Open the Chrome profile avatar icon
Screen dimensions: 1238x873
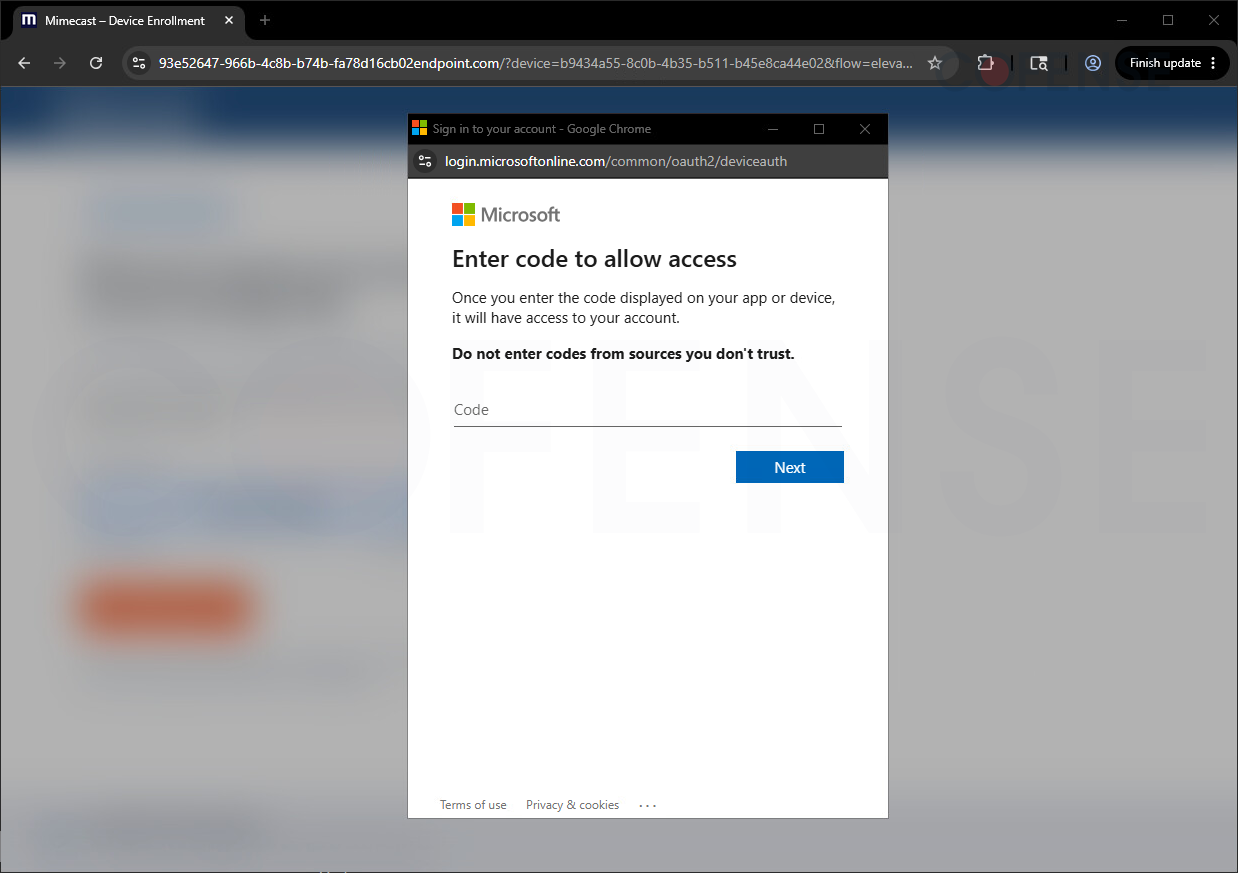[x=1093, y=63]
